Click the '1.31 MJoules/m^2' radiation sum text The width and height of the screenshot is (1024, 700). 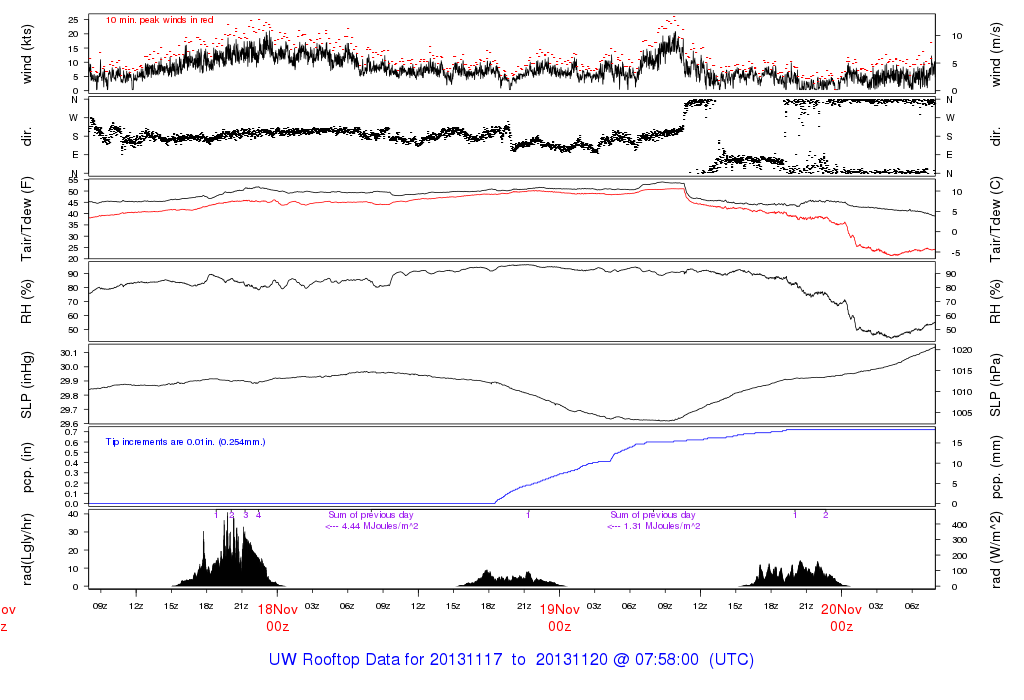click(662, 526)
